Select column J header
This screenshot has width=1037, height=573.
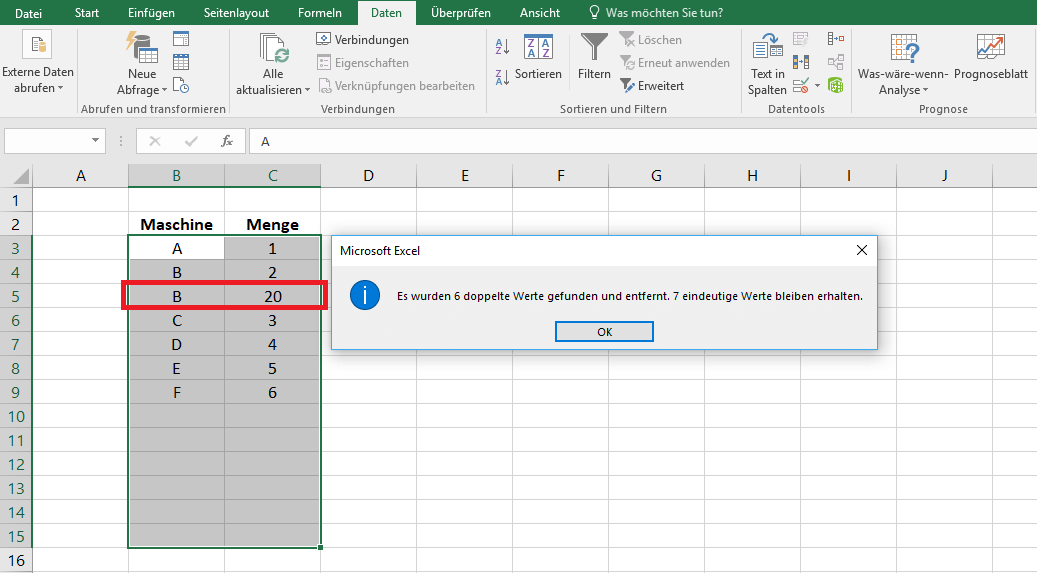point(944,175)
